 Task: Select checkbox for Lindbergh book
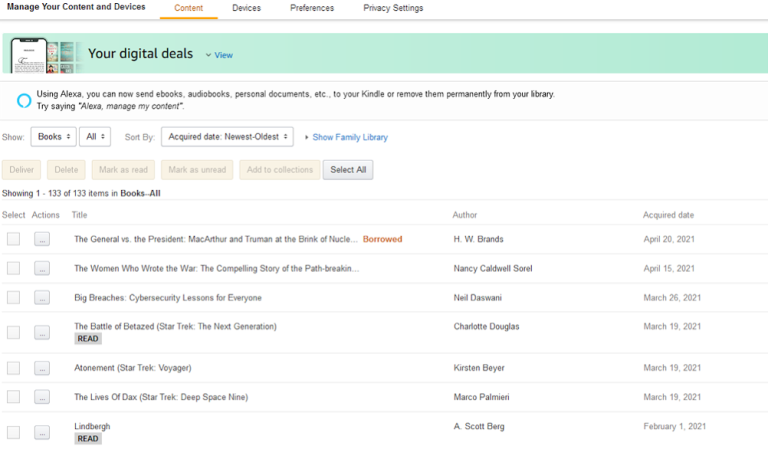(x=13, y=432)
